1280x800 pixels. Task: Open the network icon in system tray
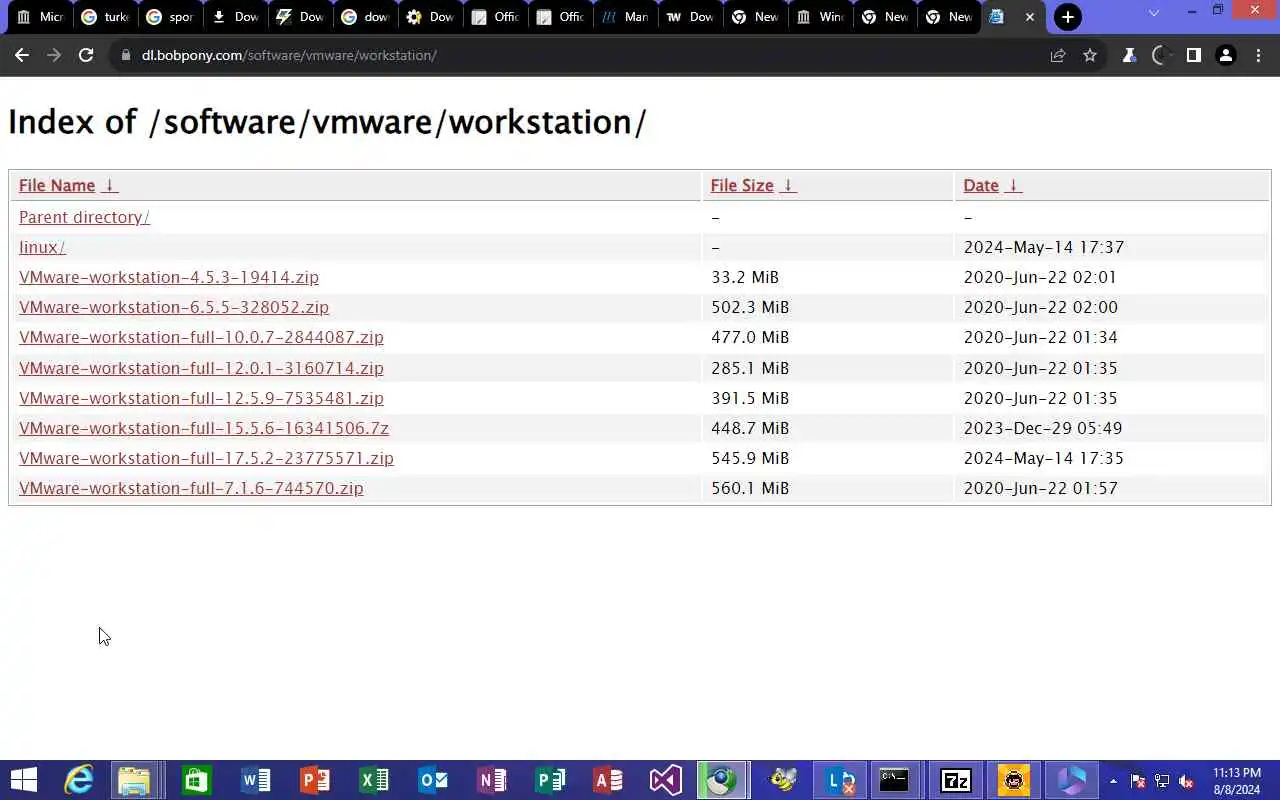click(1162, 781)
